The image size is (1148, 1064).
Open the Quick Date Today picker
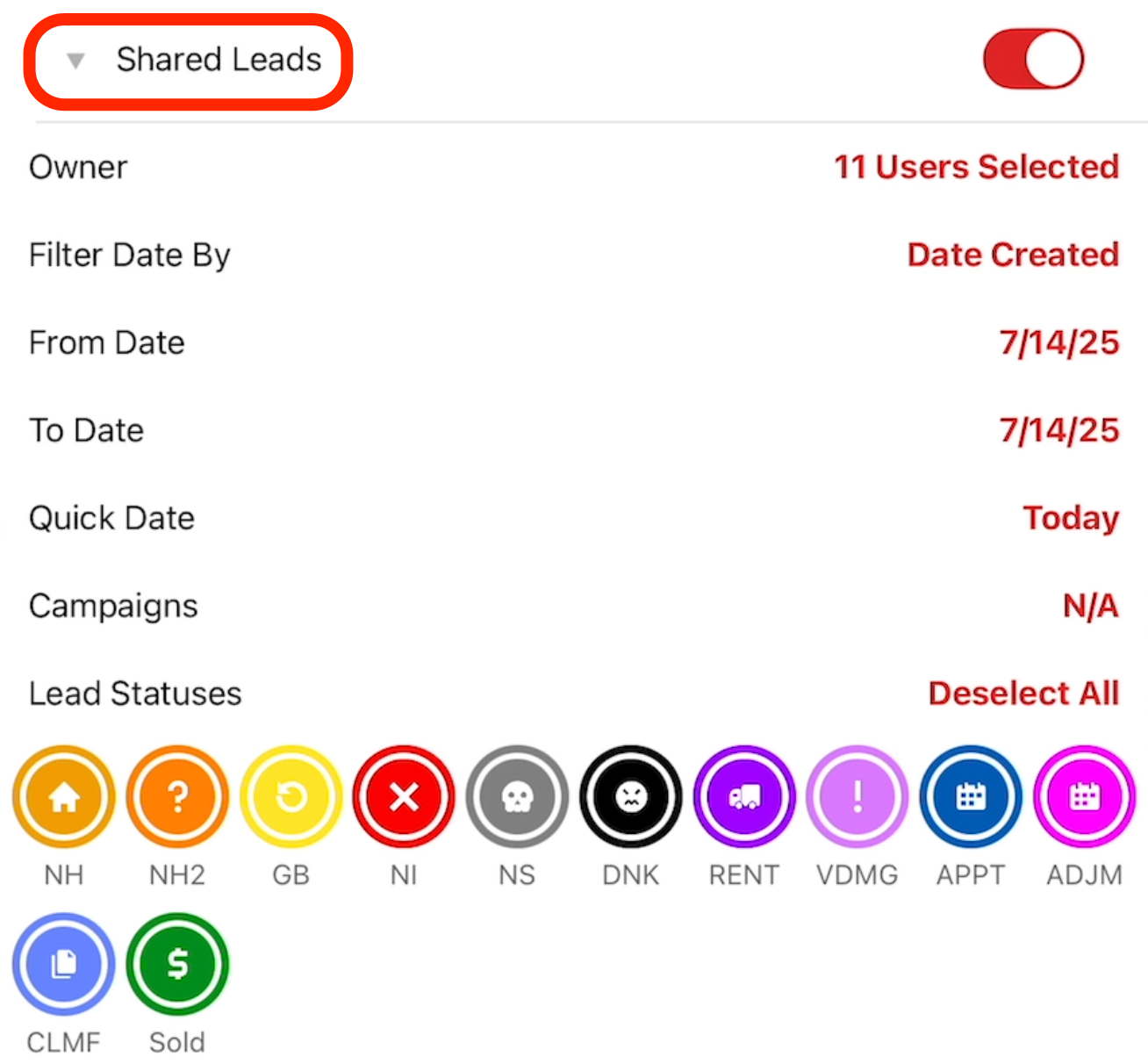coord(1071,518)
